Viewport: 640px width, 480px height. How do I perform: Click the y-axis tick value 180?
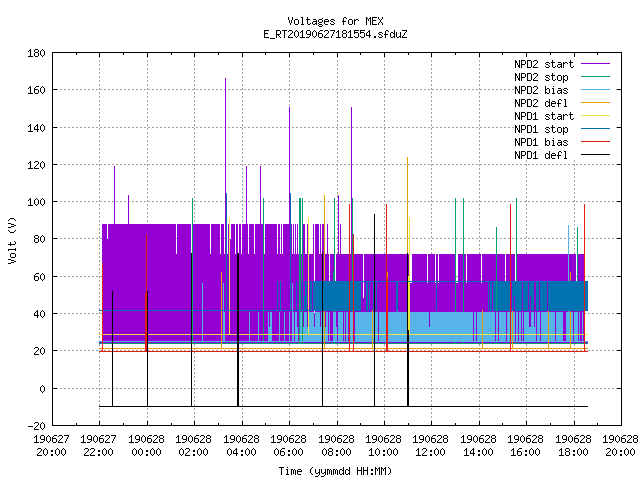click(36, 53)
